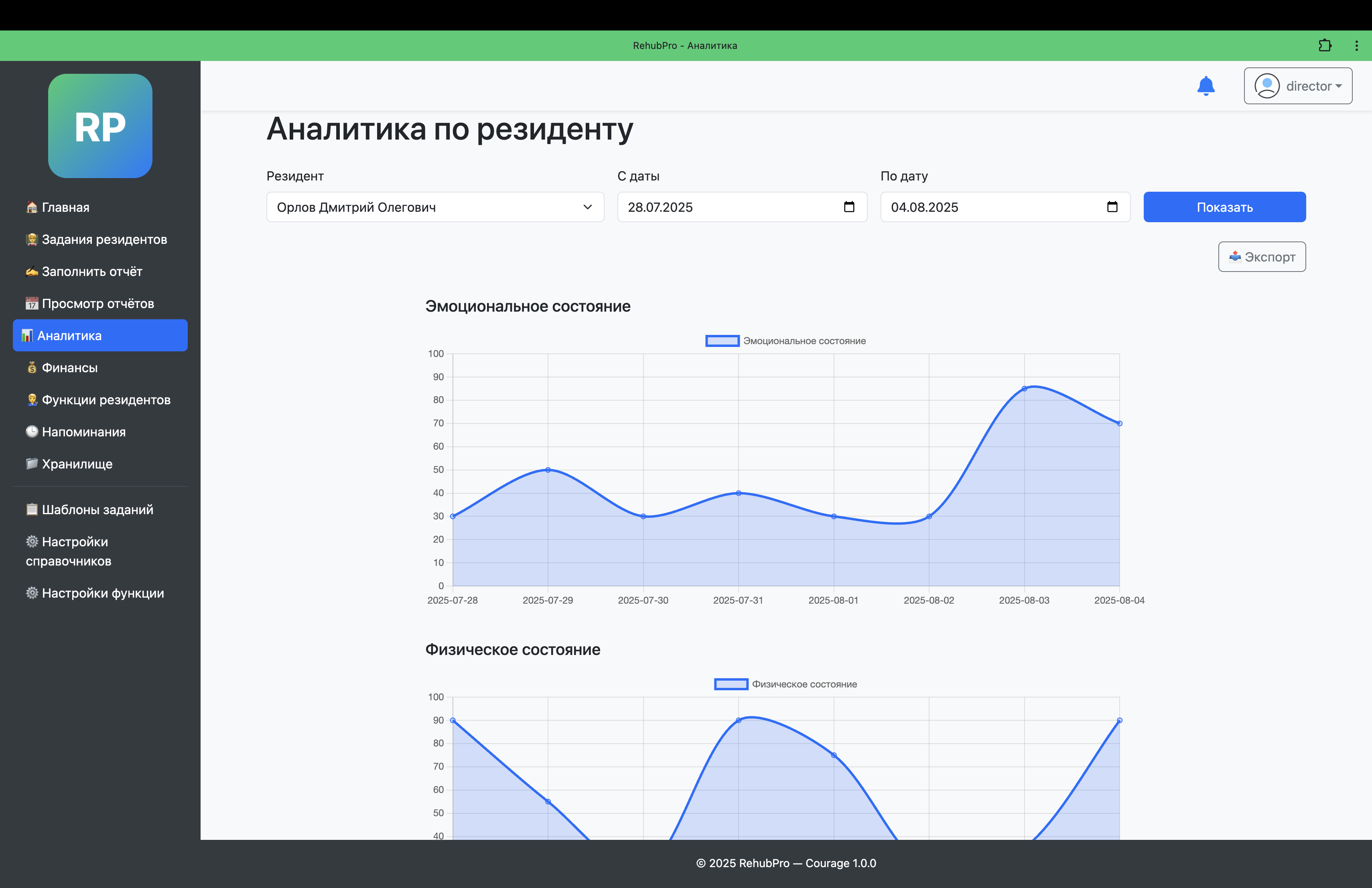Open the browser three-dot menu
1372x888 pixels.
coord(1356,46)
